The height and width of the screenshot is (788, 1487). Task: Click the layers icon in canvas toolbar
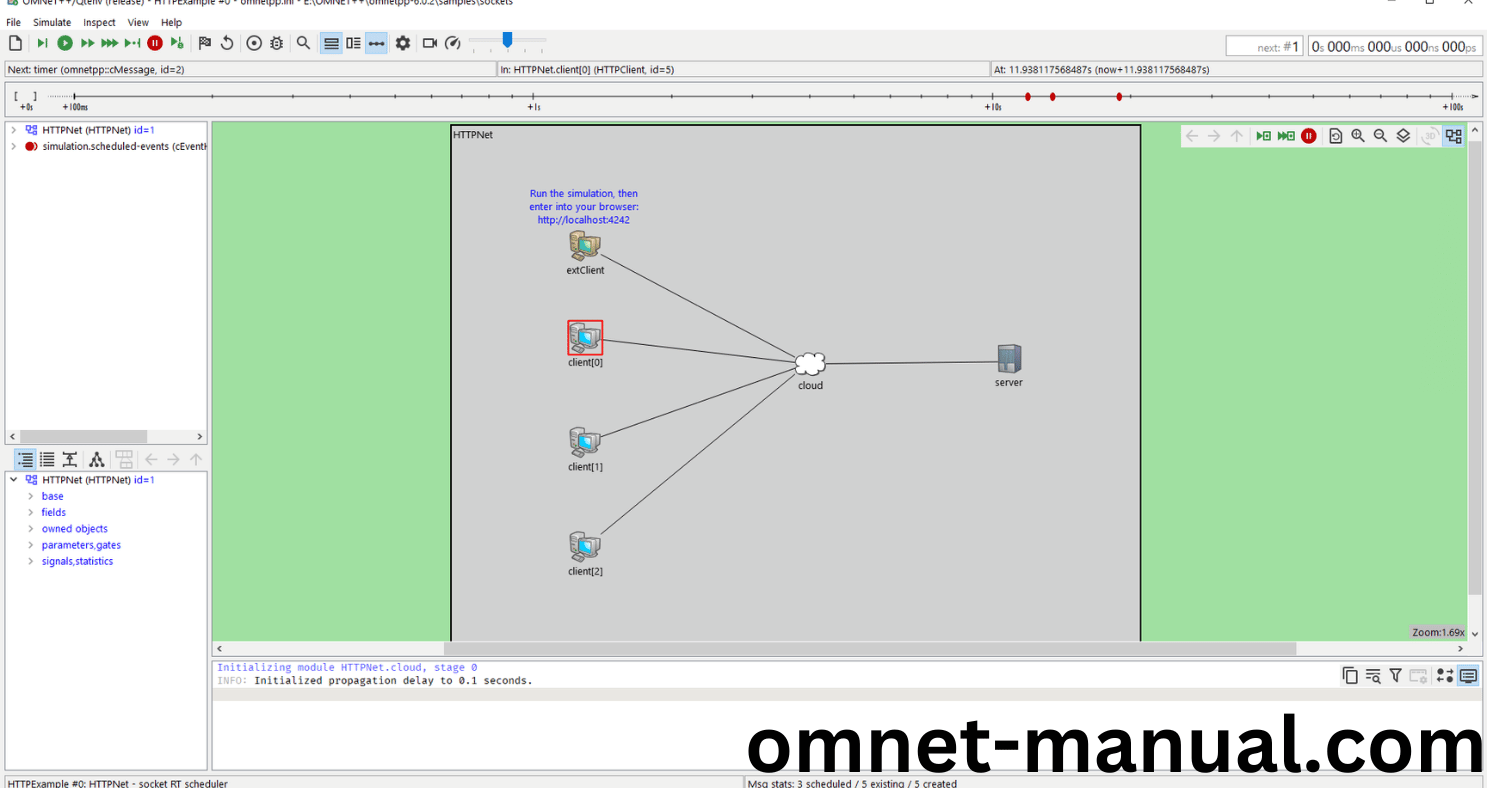pos(1403,136)
